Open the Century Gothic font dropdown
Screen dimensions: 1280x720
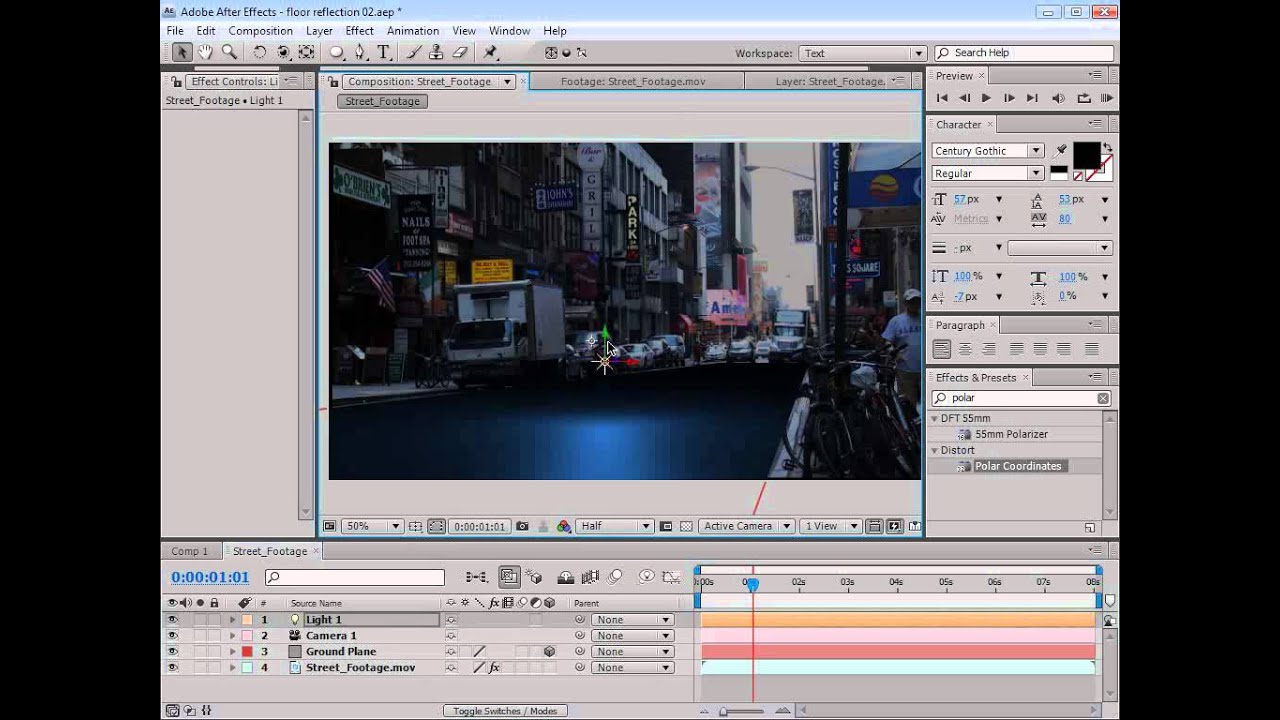988,150
